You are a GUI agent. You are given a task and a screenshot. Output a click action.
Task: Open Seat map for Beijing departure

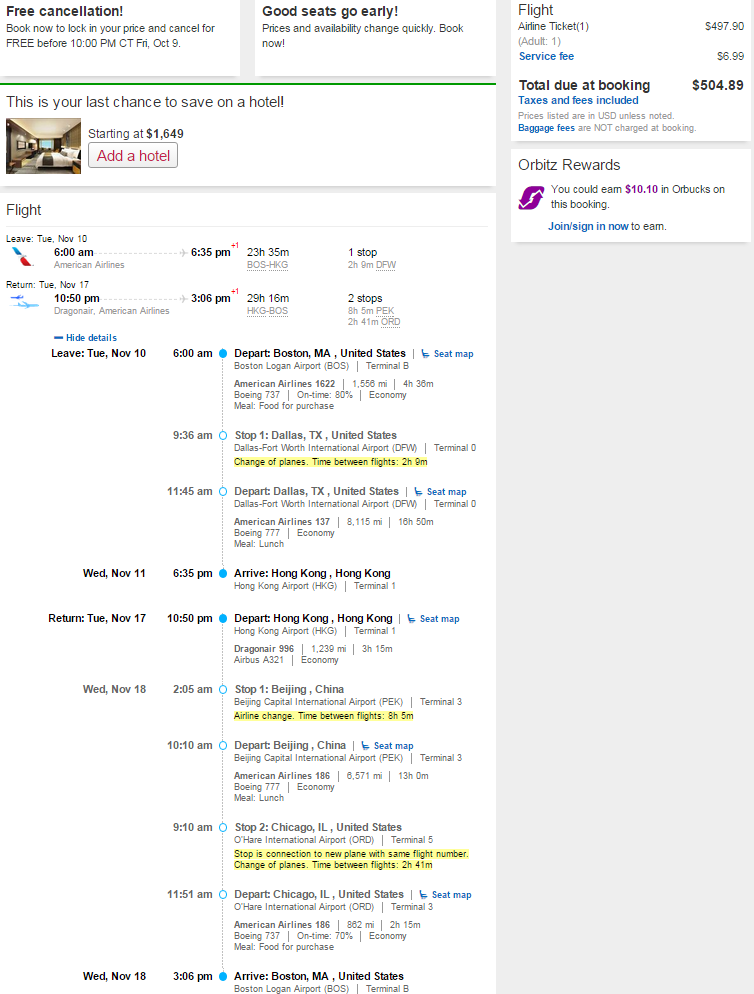click(x=393, y=746)
